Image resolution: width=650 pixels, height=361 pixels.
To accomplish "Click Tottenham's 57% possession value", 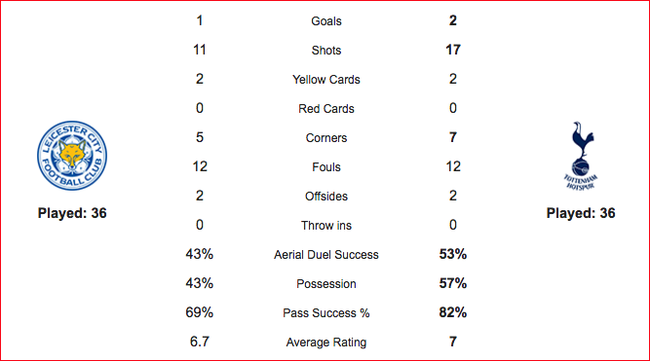I will [x=453, y=283].
